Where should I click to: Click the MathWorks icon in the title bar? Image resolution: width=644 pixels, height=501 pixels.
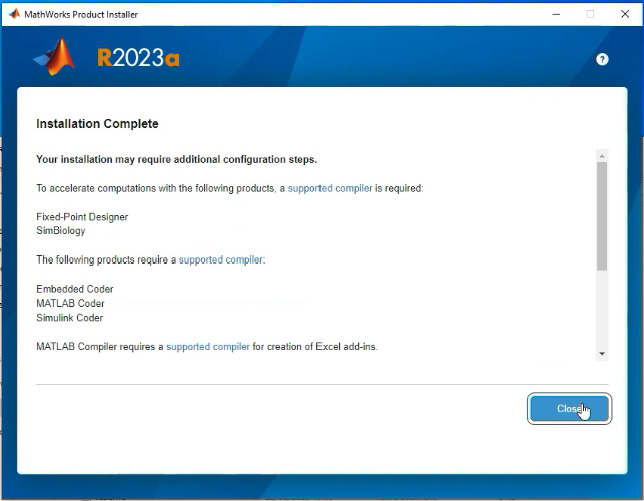[x=14, y=14]
